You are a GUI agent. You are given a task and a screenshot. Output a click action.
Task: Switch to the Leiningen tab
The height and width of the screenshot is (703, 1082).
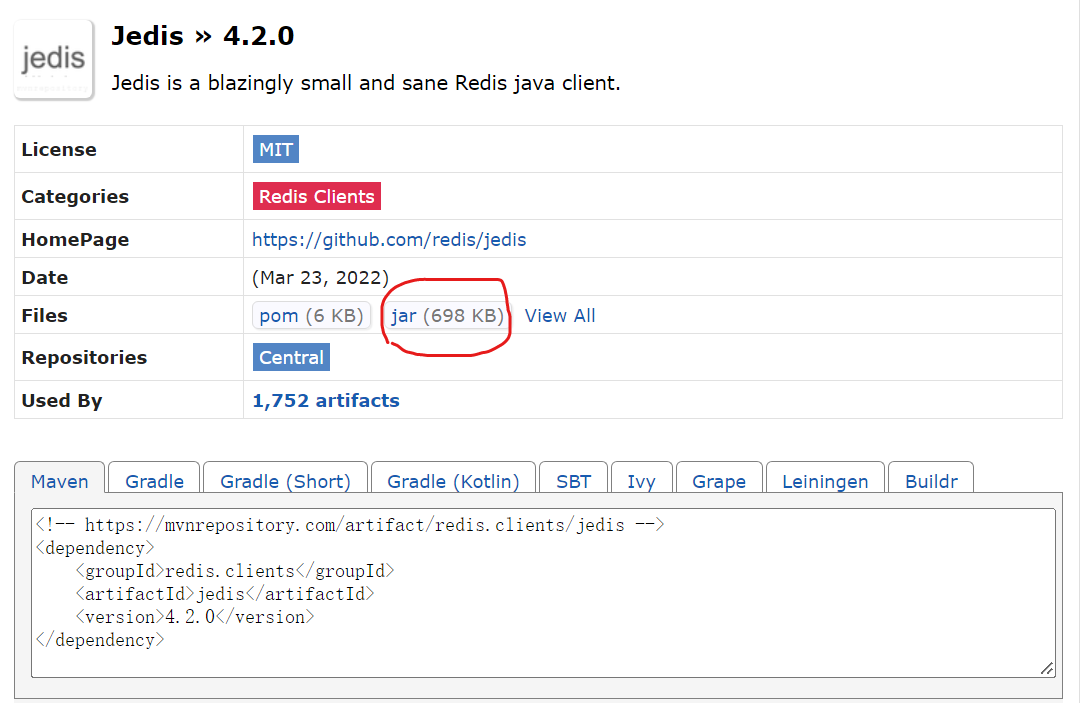tap(825, 481)
